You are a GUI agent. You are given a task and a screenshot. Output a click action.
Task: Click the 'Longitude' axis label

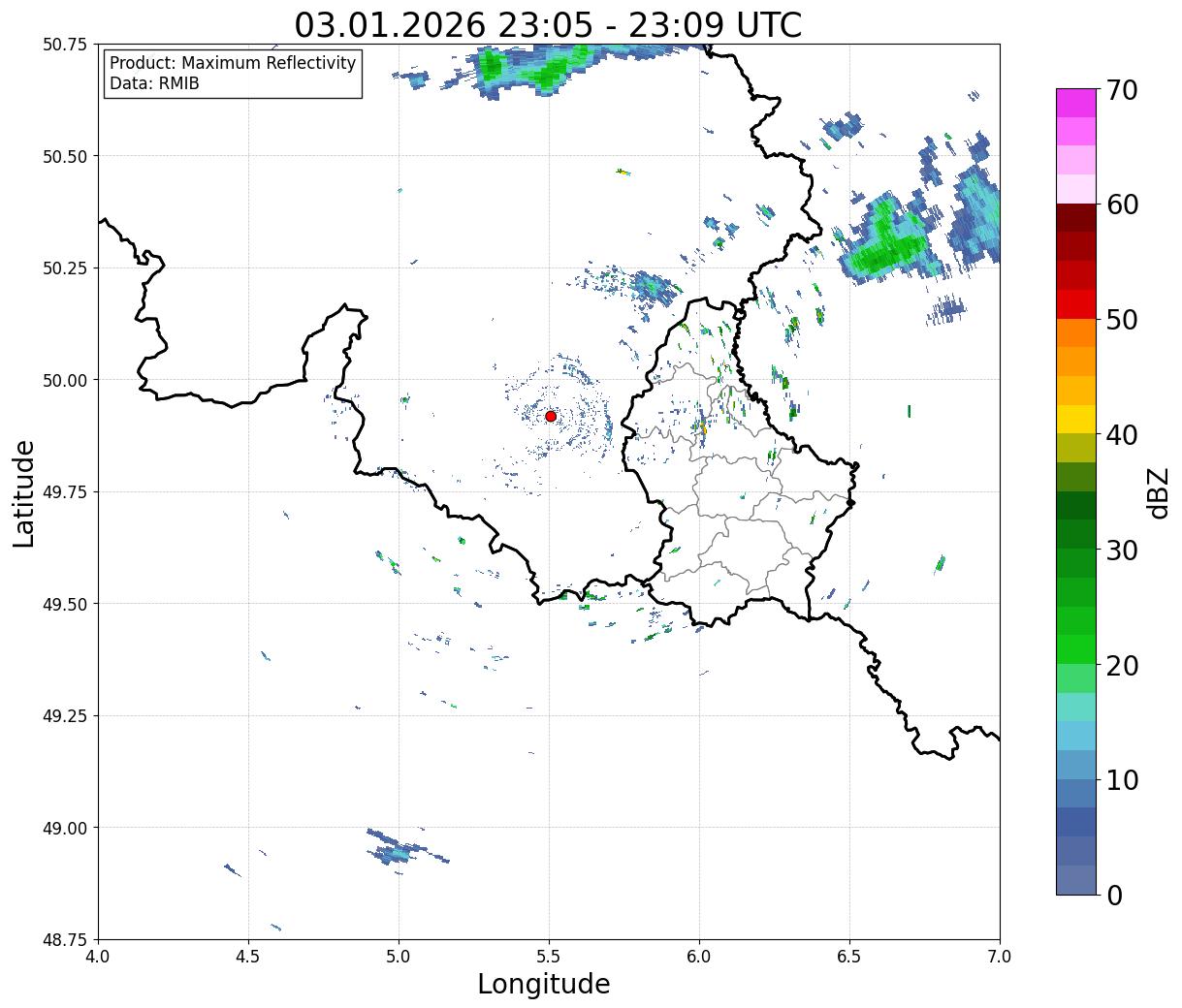[x=544, y=984]
